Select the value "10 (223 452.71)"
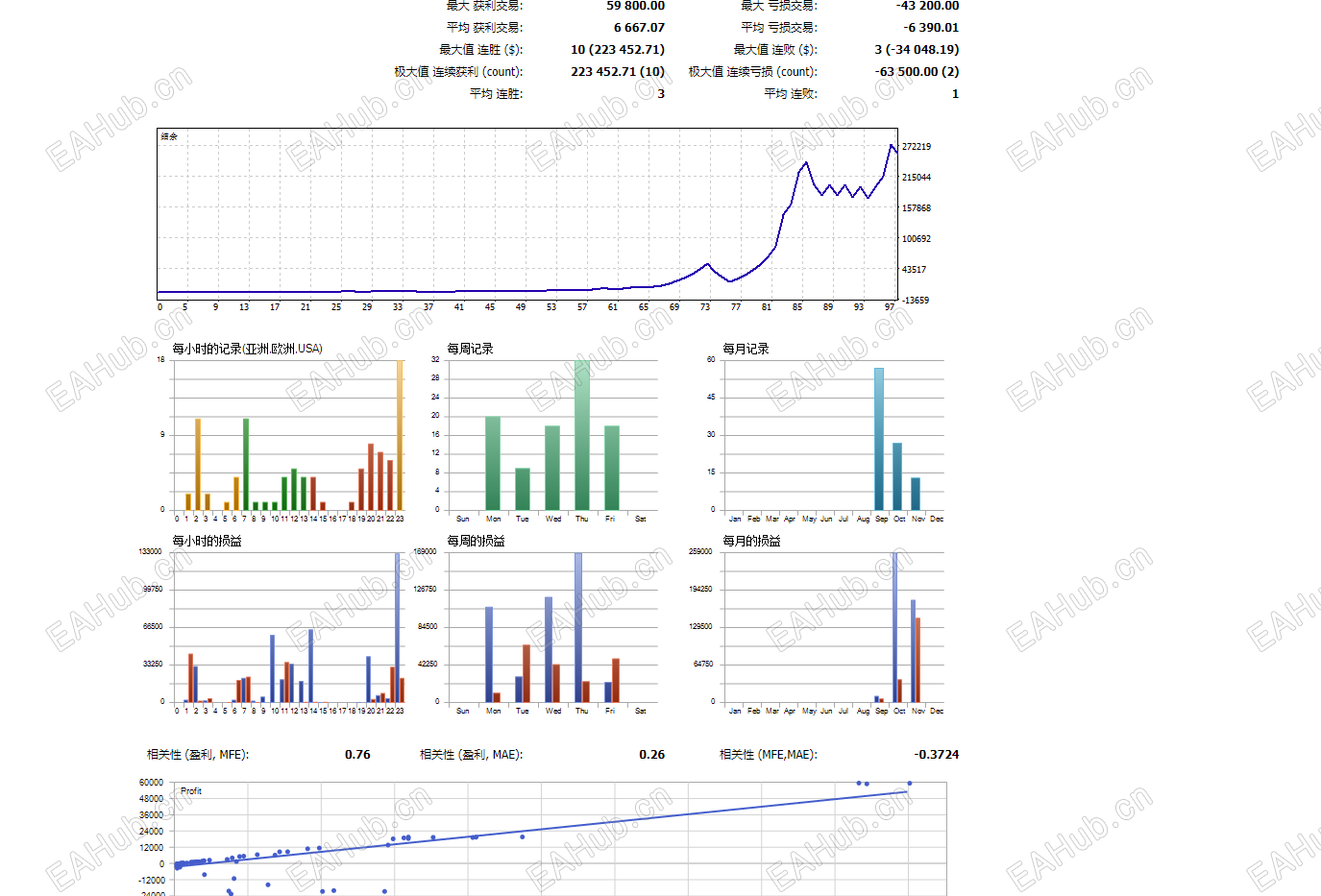 coord(618,50)
